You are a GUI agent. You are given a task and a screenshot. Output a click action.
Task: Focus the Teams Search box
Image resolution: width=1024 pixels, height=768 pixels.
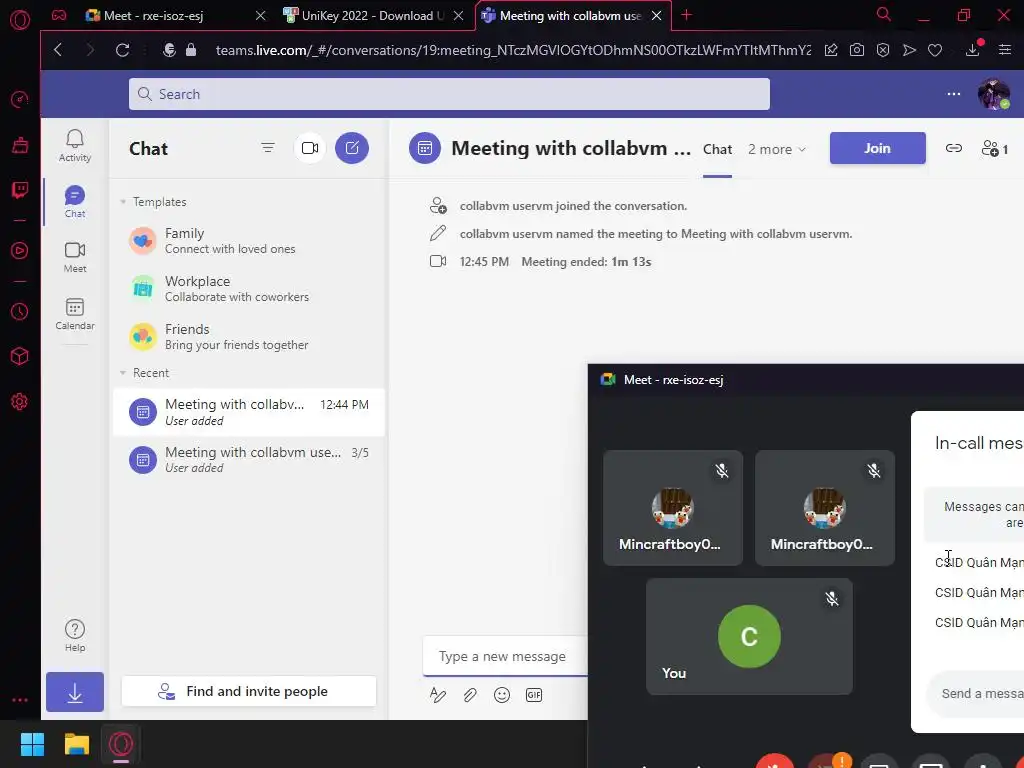(449, 94)
